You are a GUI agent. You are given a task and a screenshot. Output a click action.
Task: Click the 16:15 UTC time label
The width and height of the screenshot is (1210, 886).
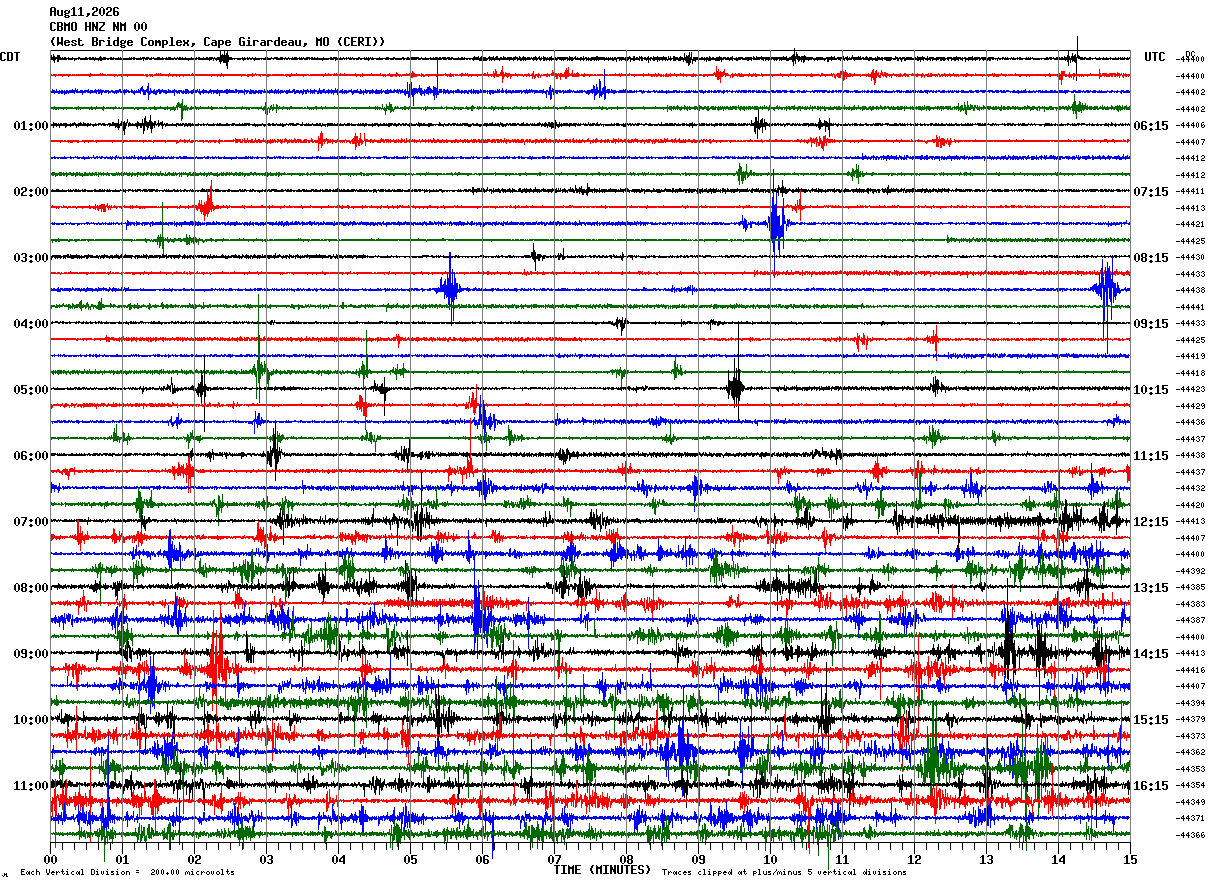tap(1151, 786)
